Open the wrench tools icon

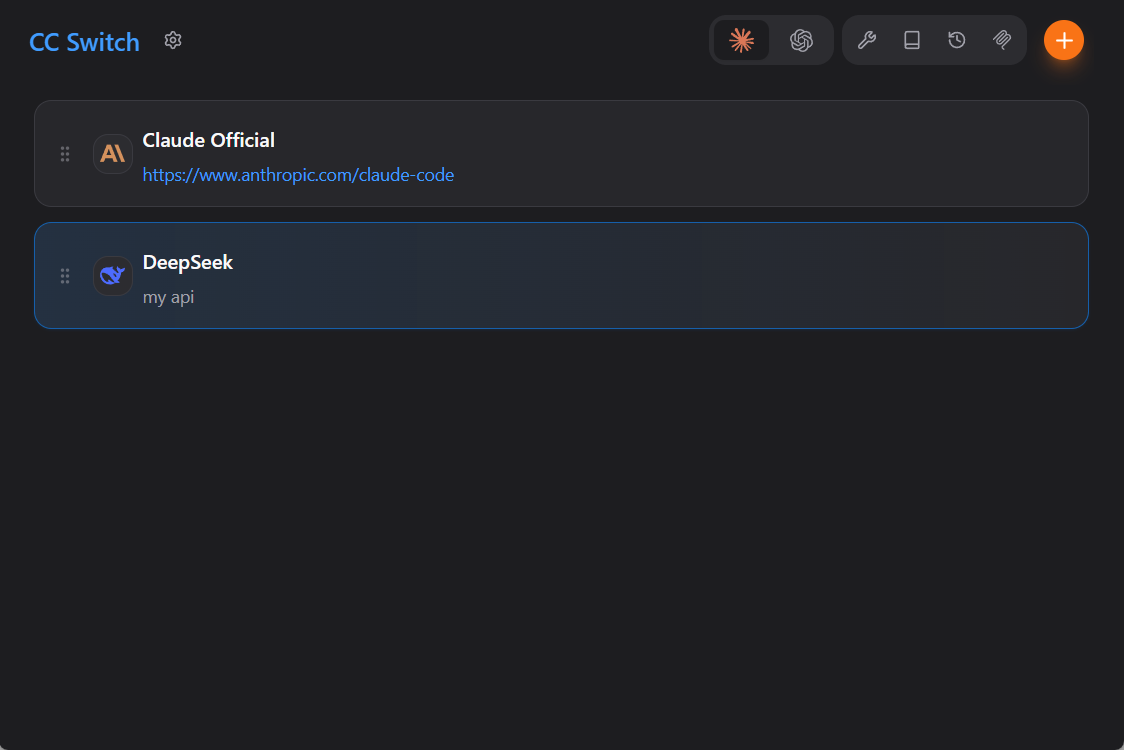pos(867,40)
